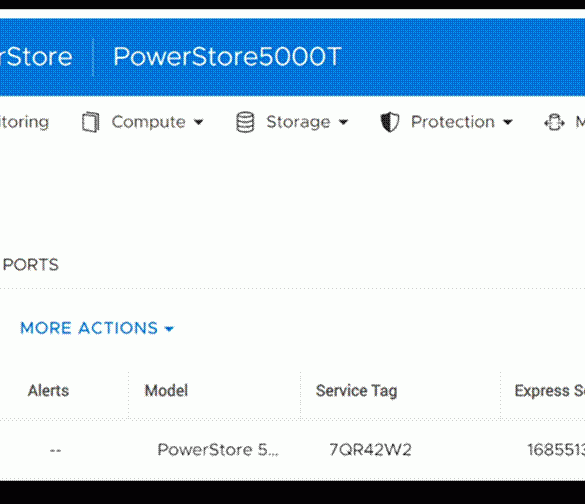Click the Protection shield icon
Image resolution: width=585 pixels, height=504 pixels.
pyautogui.click(x=390, y=122)
